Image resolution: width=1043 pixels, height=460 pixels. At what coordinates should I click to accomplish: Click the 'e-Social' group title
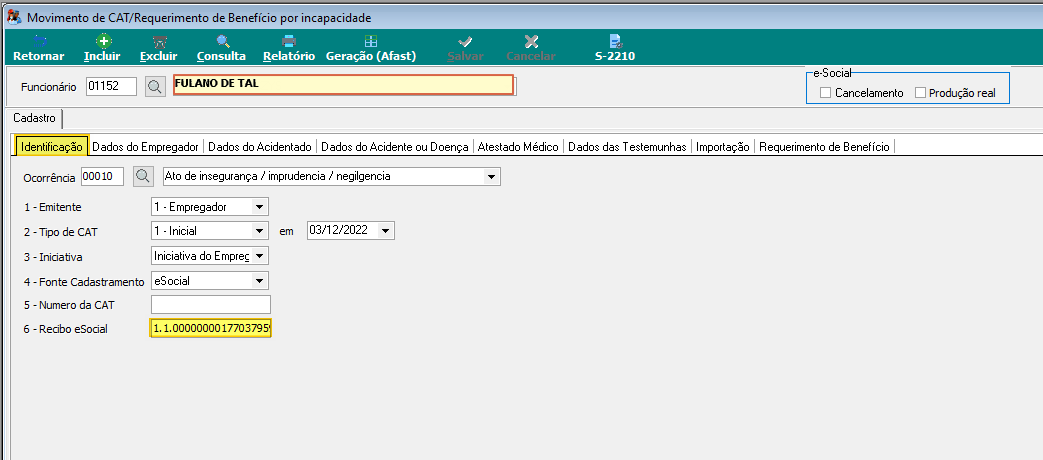coord(832,73)
